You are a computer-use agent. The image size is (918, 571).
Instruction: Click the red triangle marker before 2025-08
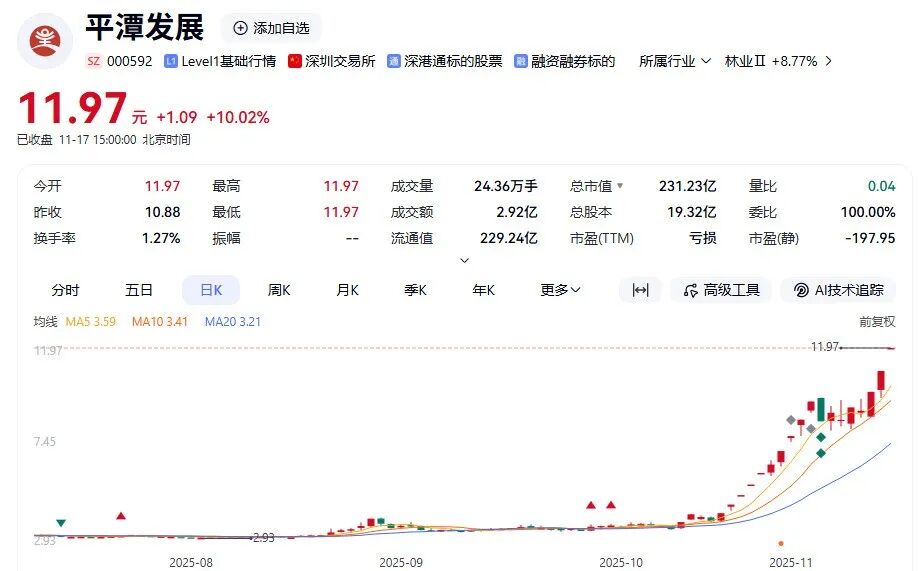[x=121, y=515]
